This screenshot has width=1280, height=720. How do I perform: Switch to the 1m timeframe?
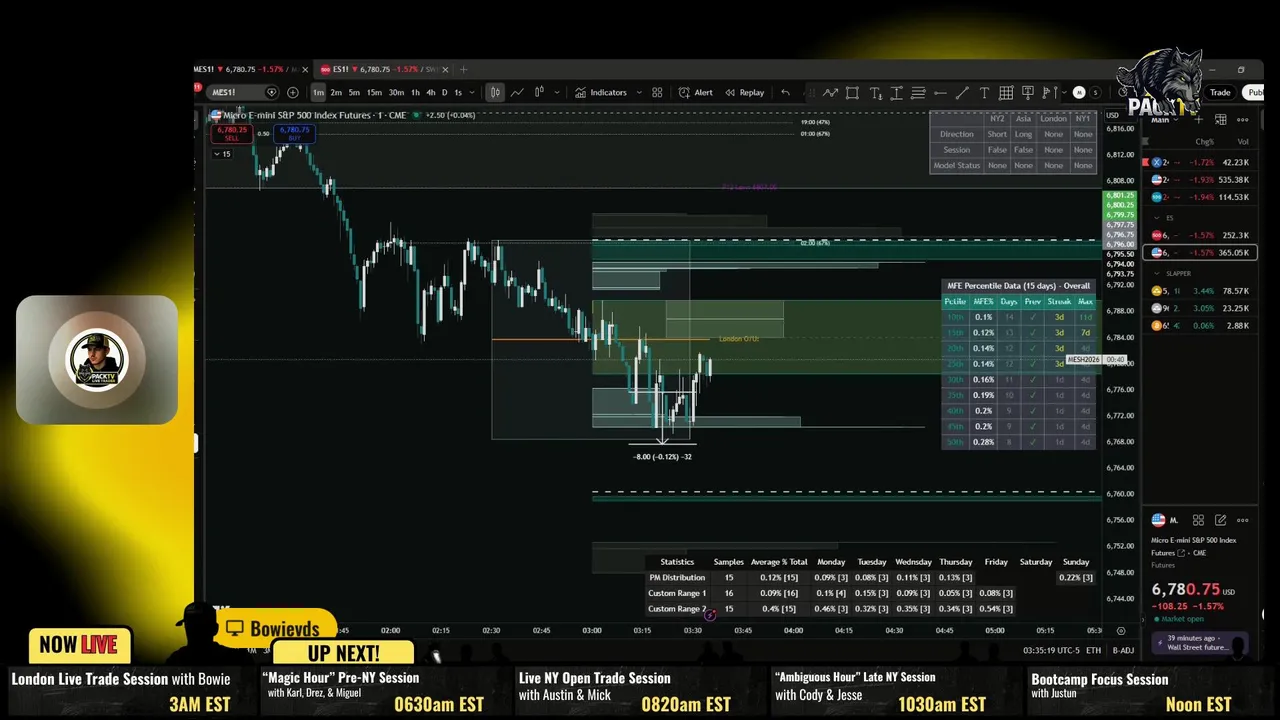click(x=318, y=92)
